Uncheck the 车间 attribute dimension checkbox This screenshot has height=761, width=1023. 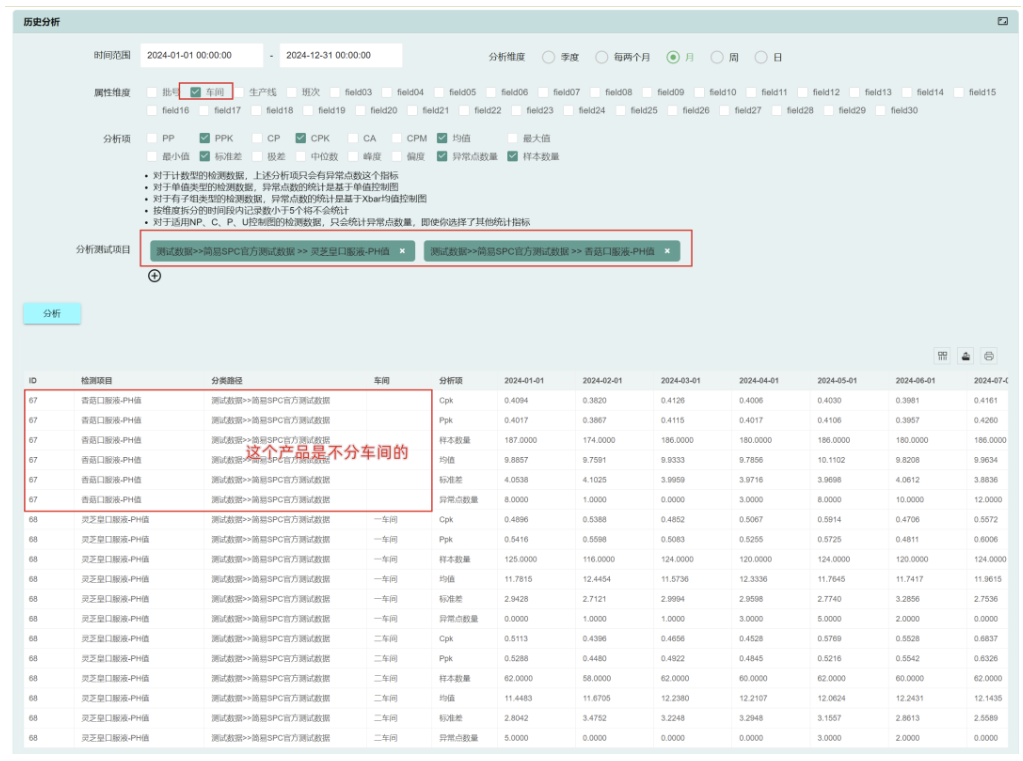pos(194,87)
